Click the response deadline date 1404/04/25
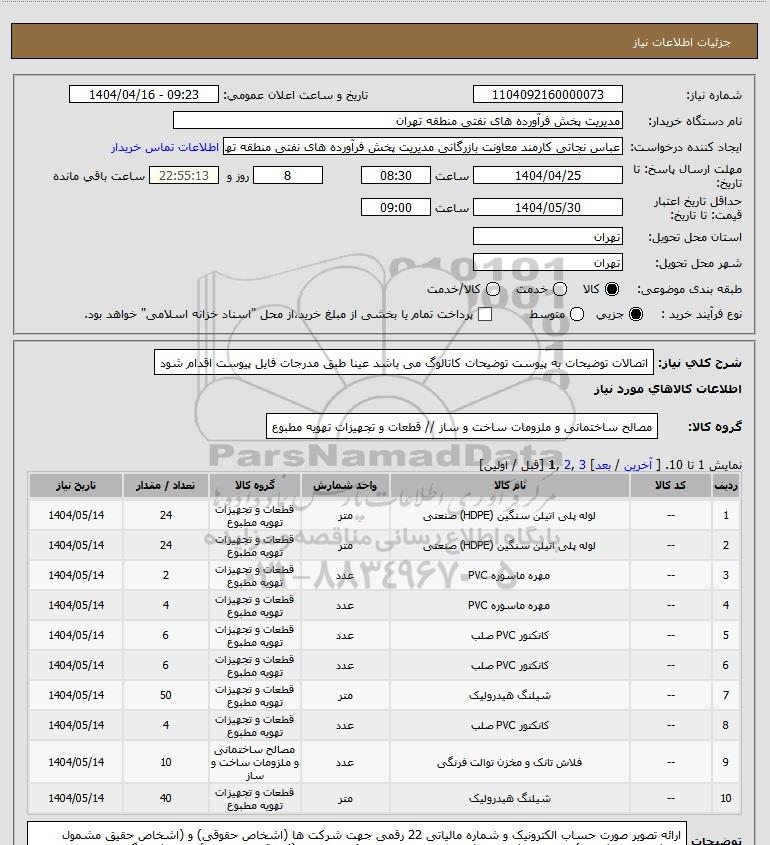 (547, 175)
